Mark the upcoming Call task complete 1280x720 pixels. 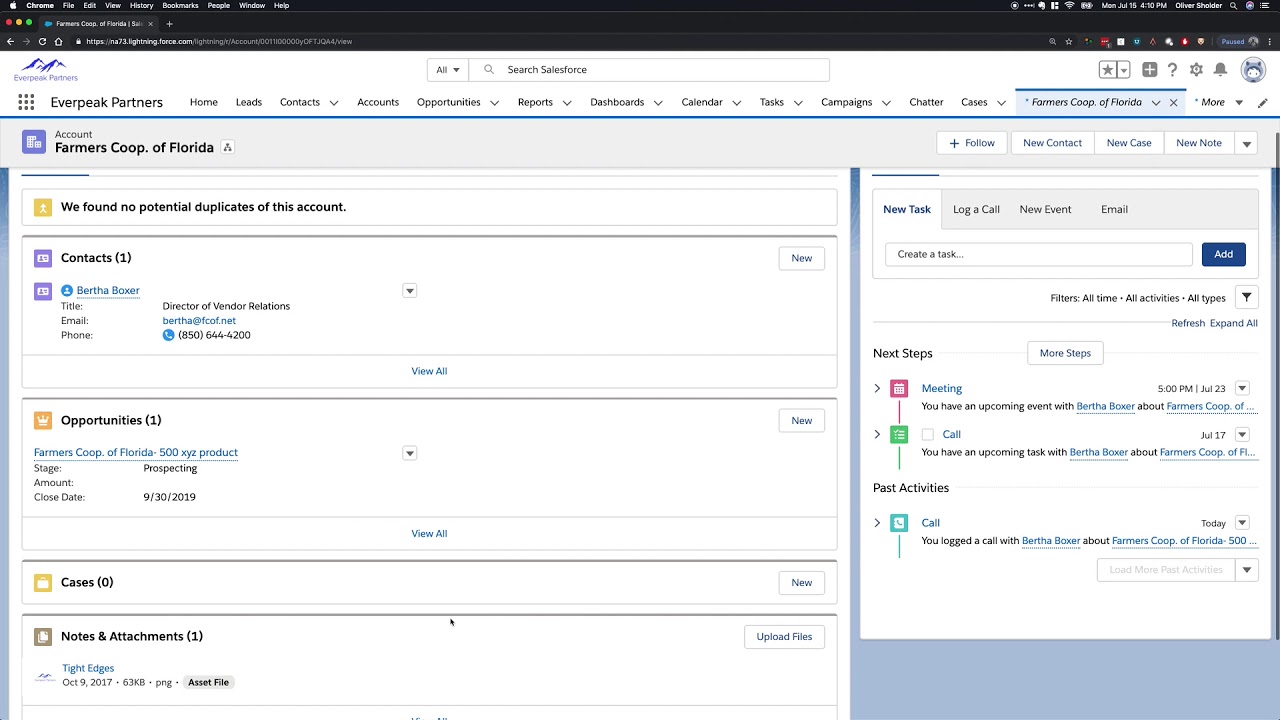point(928,435)
